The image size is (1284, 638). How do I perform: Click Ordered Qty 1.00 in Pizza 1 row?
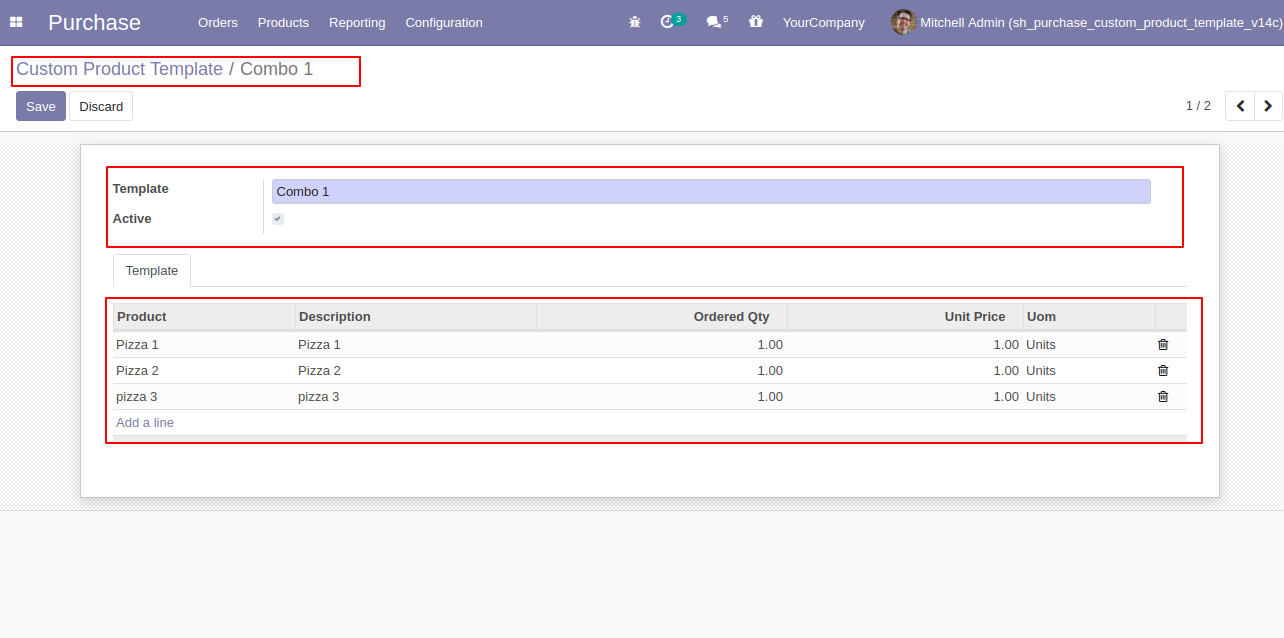[769, 344]
